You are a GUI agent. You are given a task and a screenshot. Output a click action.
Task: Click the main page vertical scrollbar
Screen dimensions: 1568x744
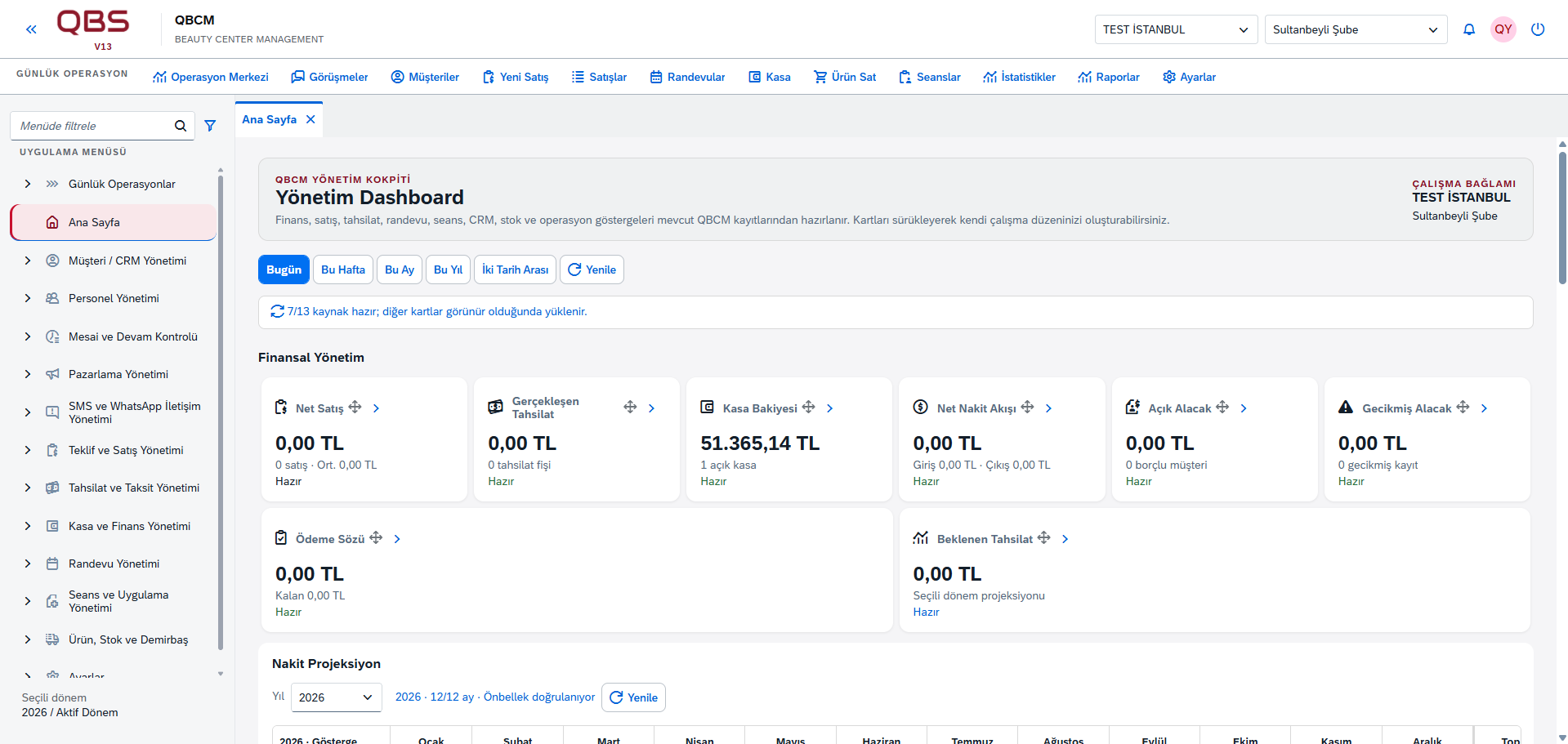(x=1562, y=216)
